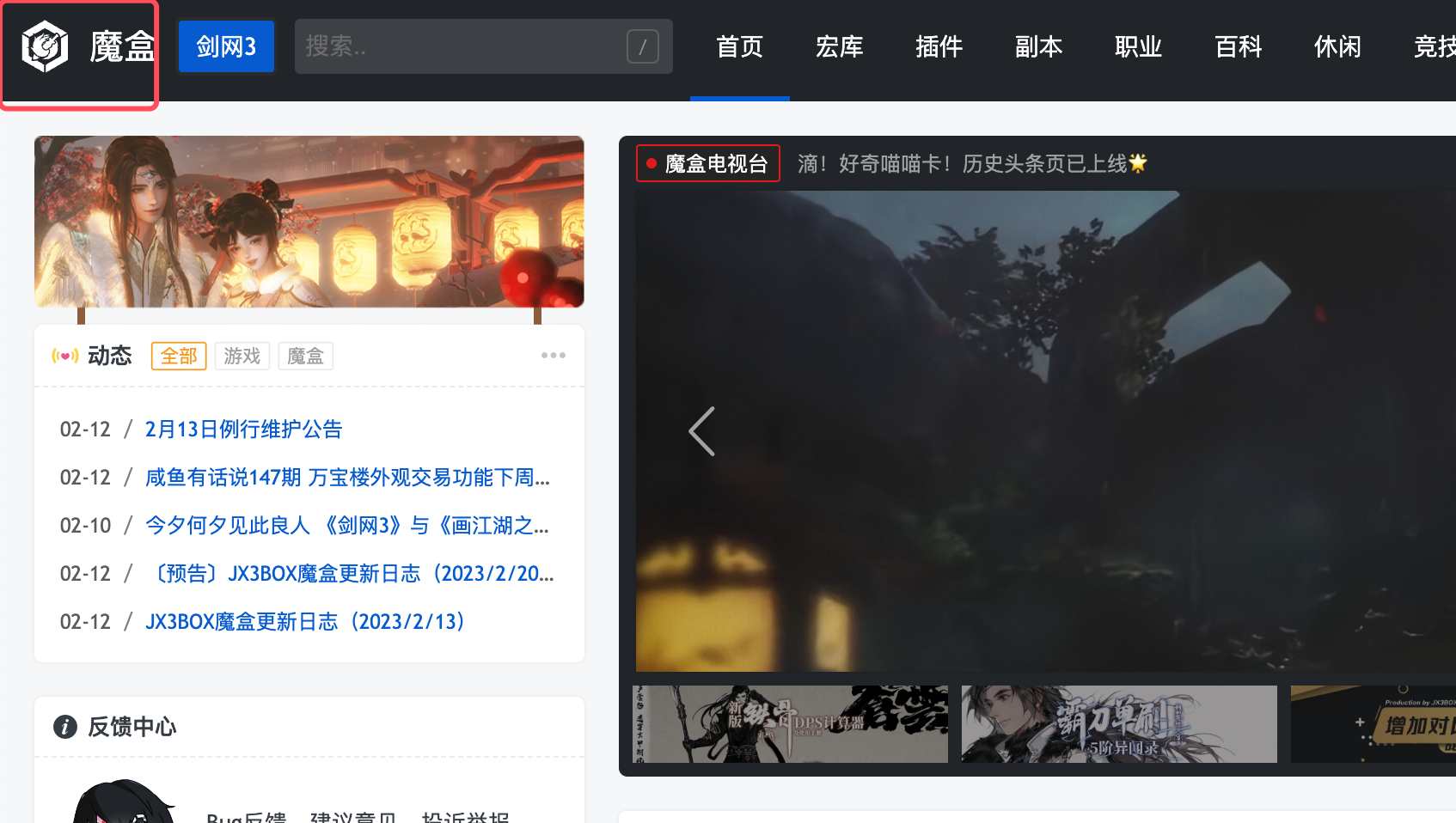Switch to the 首页 navigation tab

coord(739,47)
